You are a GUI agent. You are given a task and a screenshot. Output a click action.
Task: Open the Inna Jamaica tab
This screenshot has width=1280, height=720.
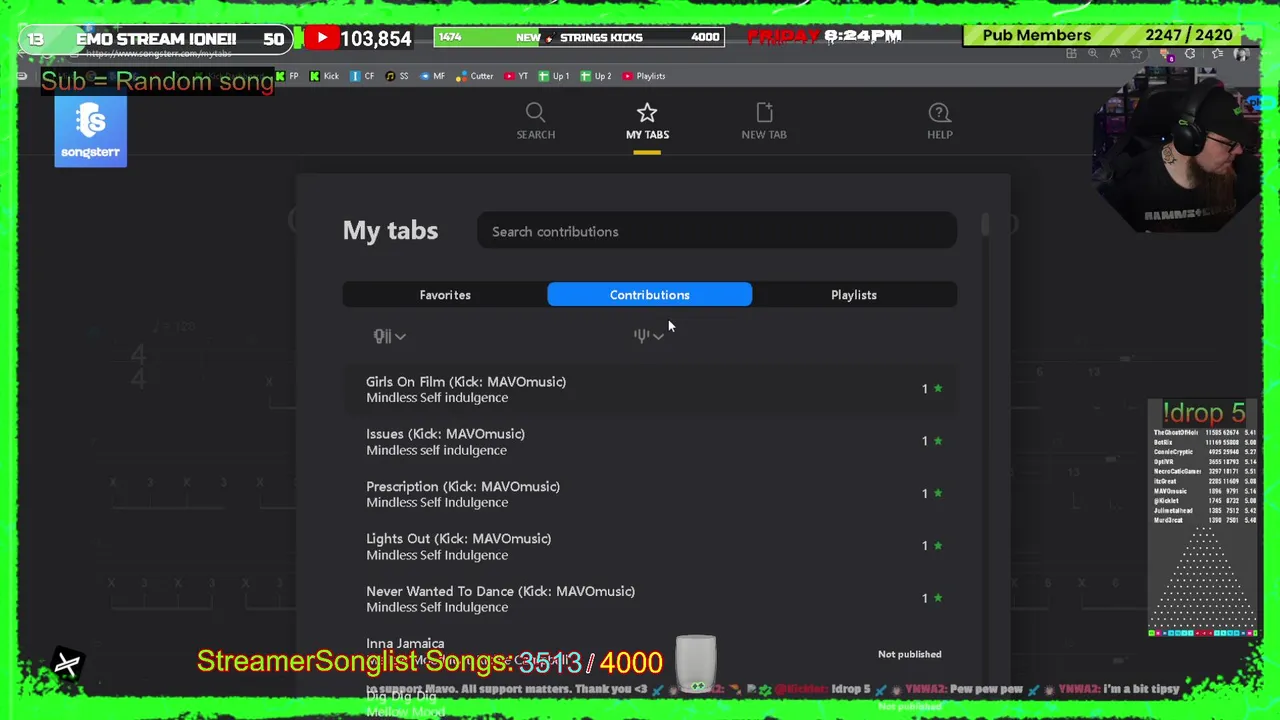coord(405,644)
